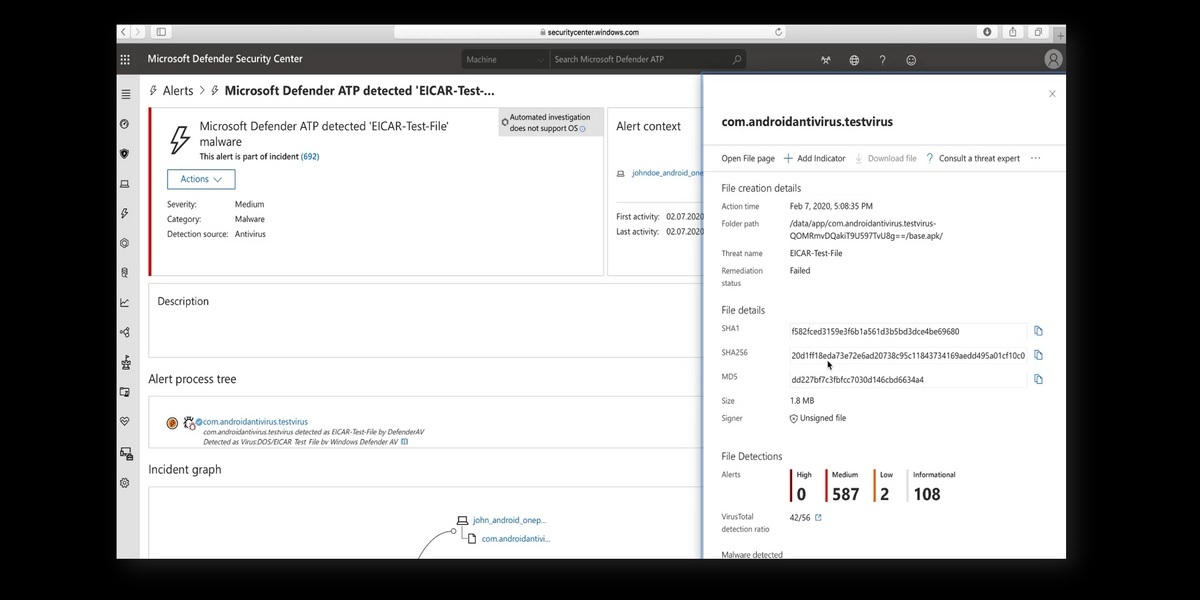Open the app launcher waffle icon
The height and width of the screenshot is (600, 1200).
[x=125, y=59]
